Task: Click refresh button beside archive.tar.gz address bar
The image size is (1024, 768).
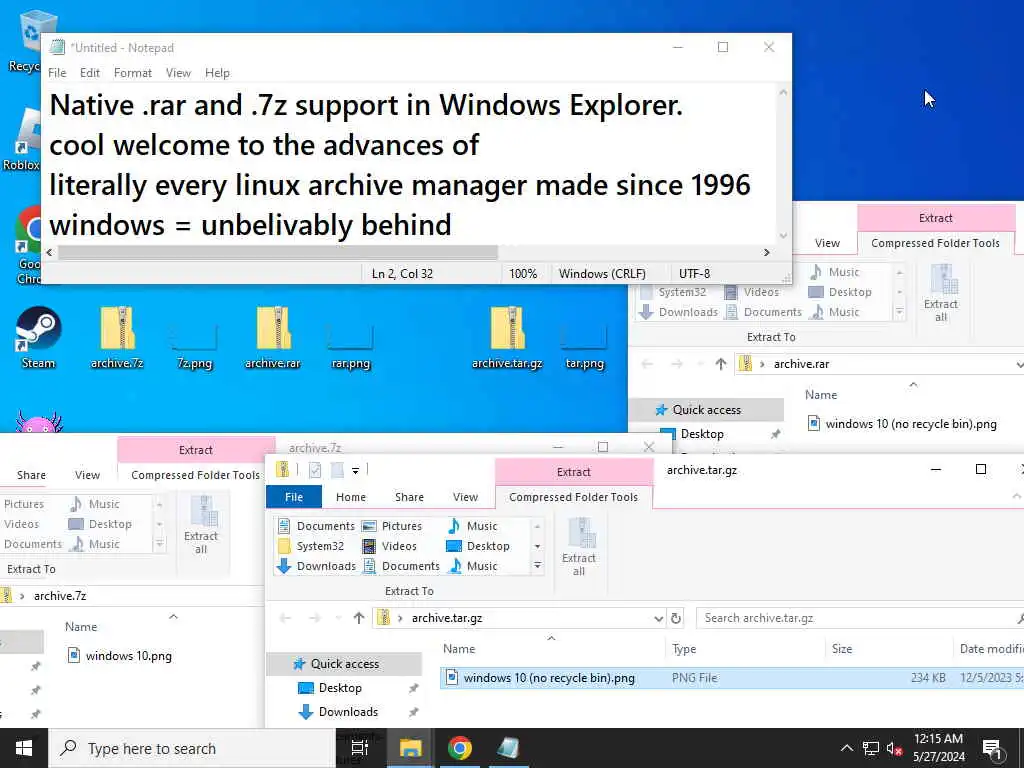Action: (x=676, y=618)
